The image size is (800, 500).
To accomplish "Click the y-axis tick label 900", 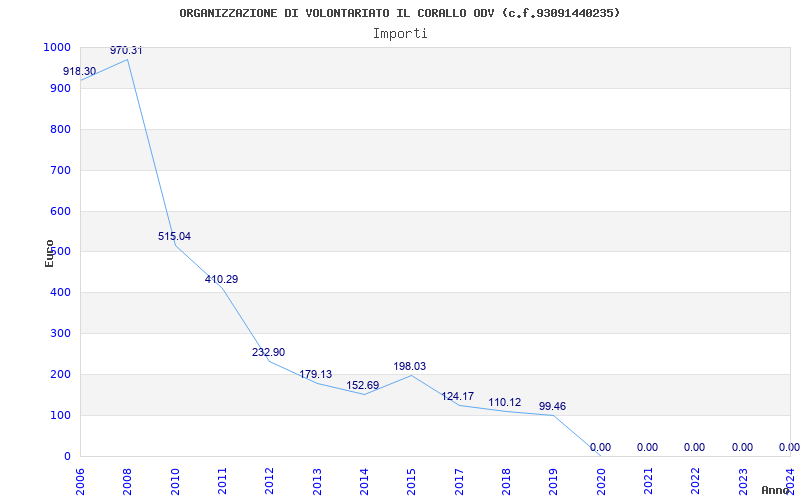I will click(60, 88).
